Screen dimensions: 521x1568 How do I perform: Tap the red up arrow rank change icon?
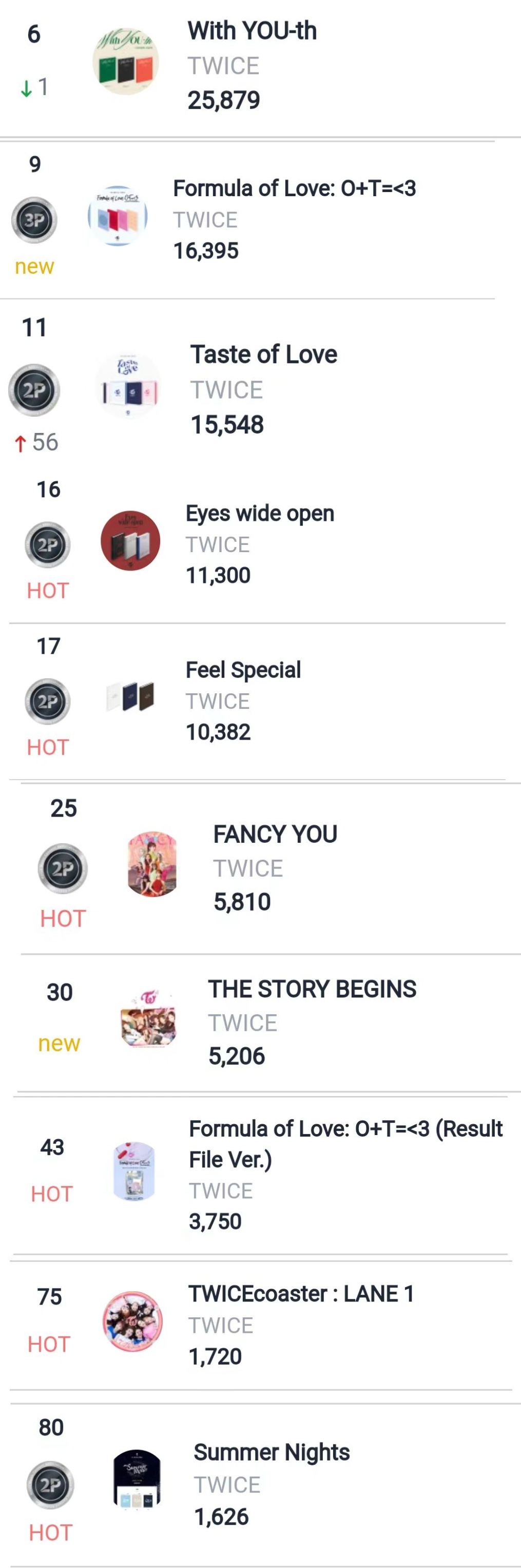point(20,443)
